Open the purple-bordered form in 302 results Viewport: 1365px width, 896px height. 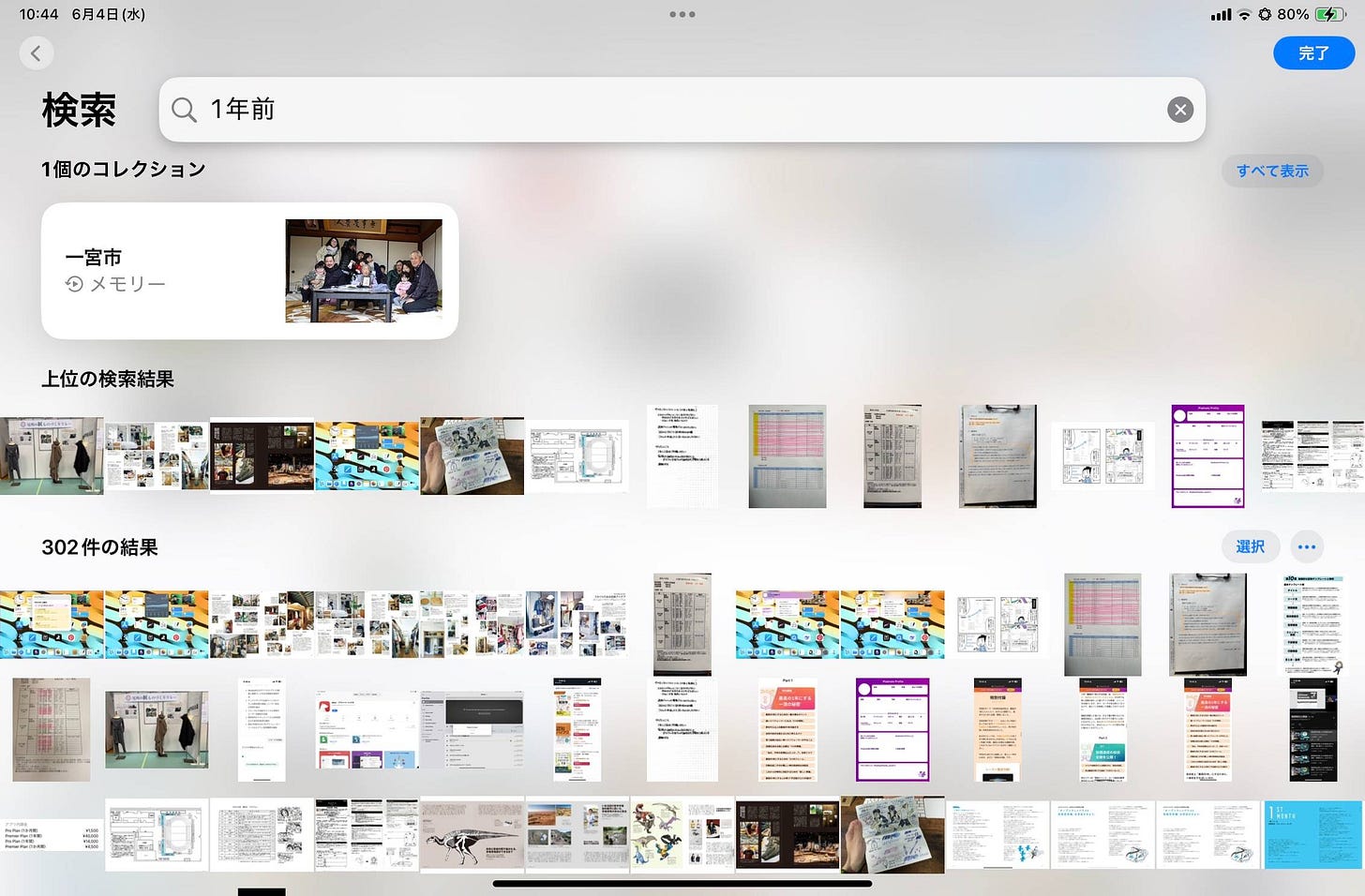892,730
